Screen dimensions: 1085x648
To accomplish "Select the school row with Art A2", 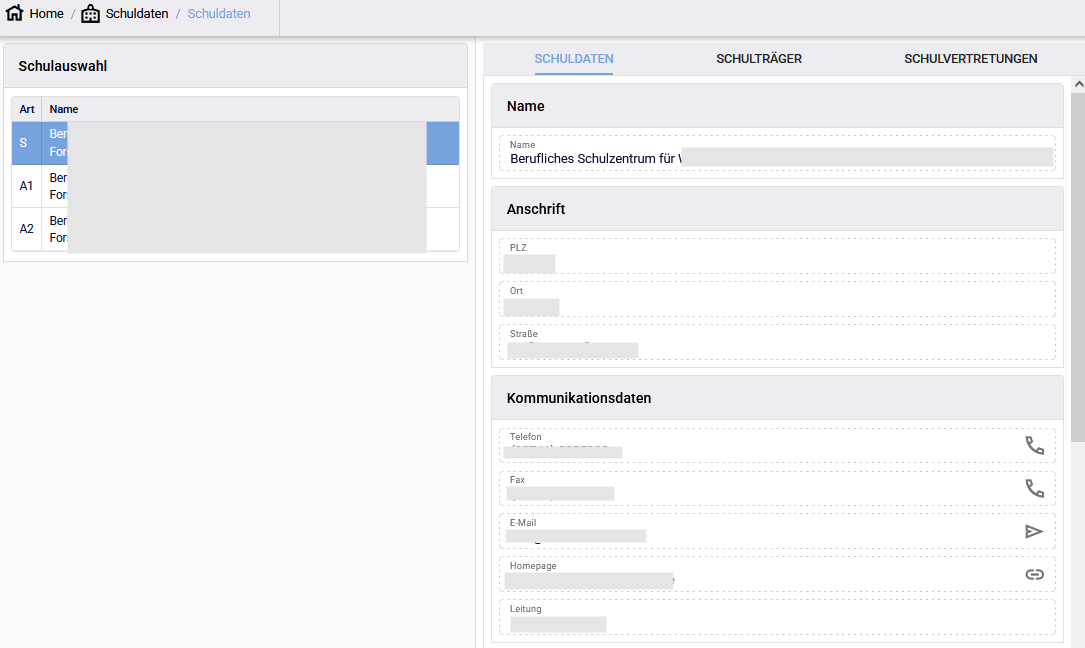I will (x=235, y=229).
